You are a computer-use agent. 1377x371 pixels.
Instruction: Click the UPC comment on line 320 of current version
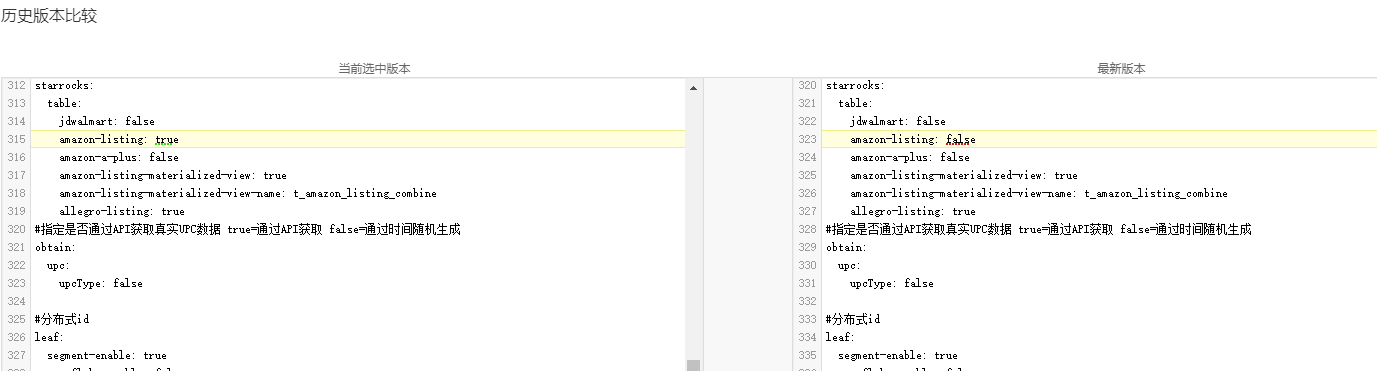pyautogui.click(x=247, y=229)
